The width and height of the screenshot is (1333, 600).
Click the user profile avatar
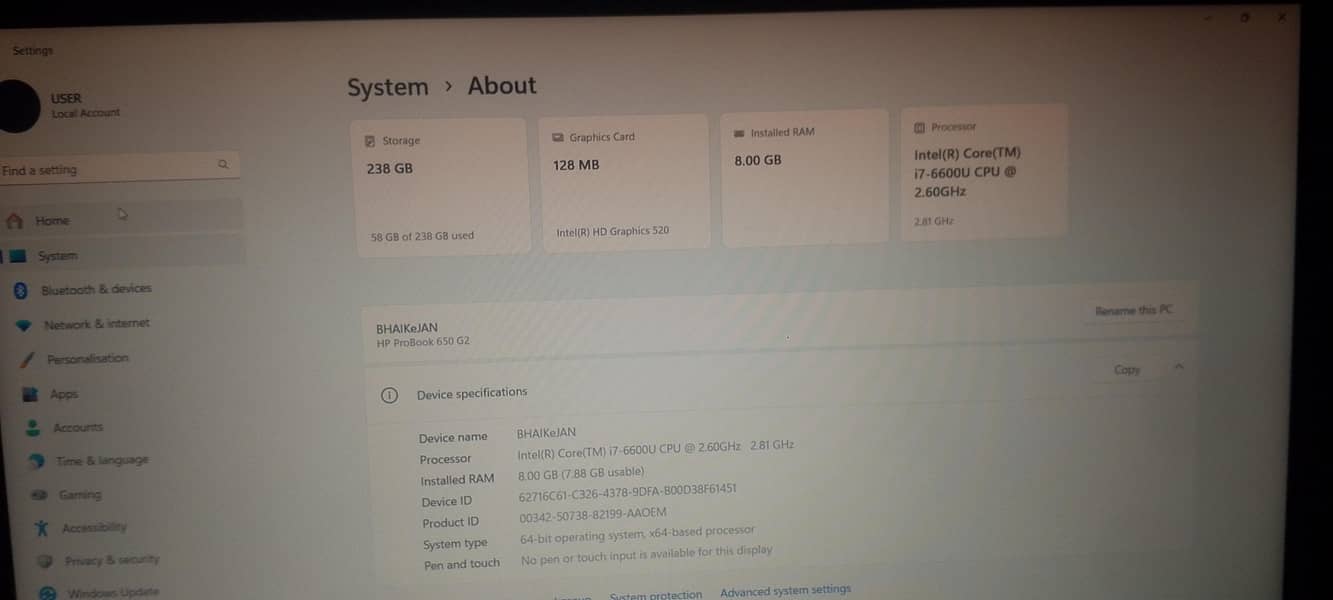tap(15, 105)
